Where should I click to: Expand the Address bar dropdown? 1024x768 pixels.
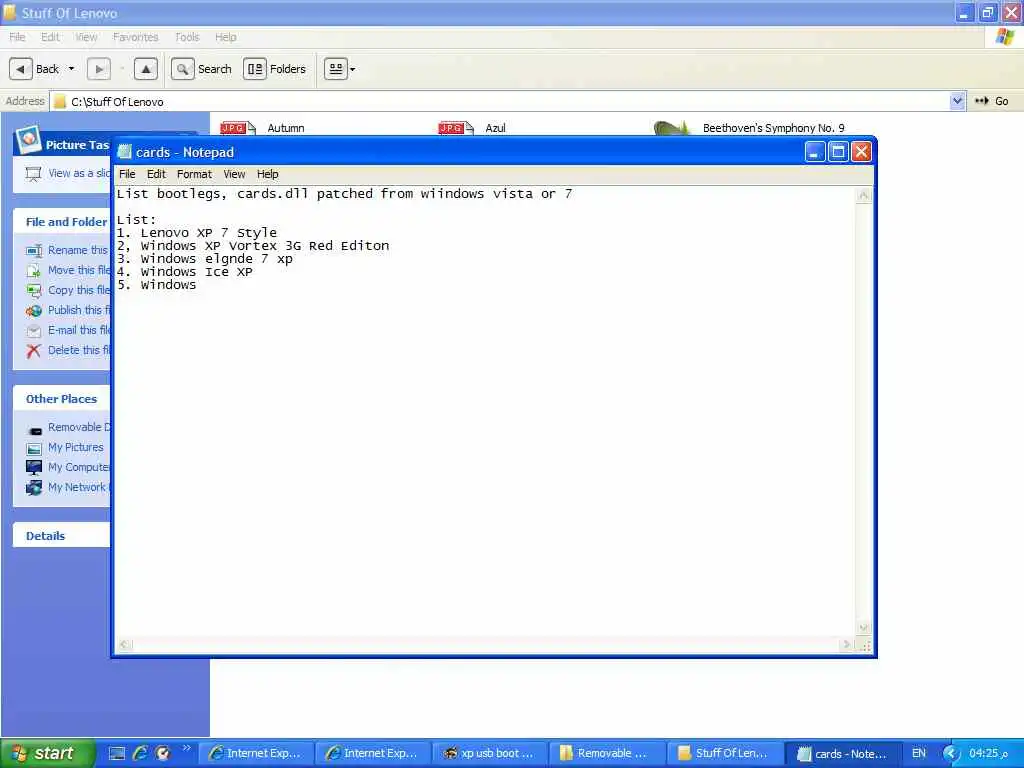pos(957,101)
